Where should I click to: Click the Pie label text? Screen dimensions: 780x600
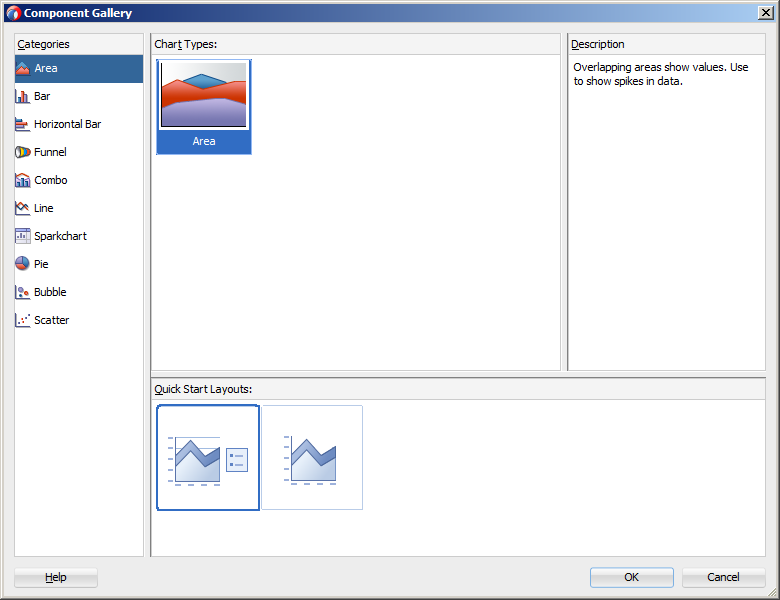pyautogui.click(x=41, y=264)
